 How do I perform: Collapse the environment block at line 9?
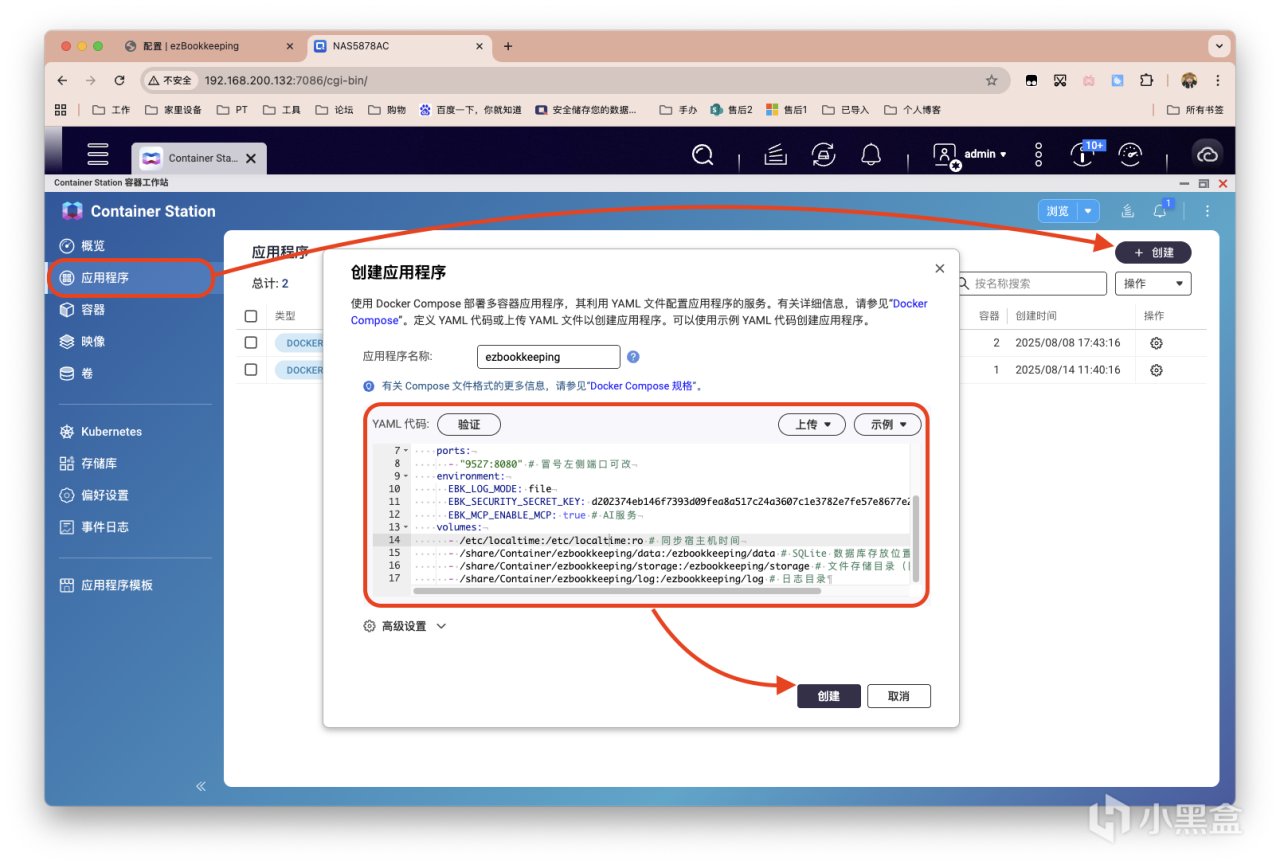pos(406,477)
